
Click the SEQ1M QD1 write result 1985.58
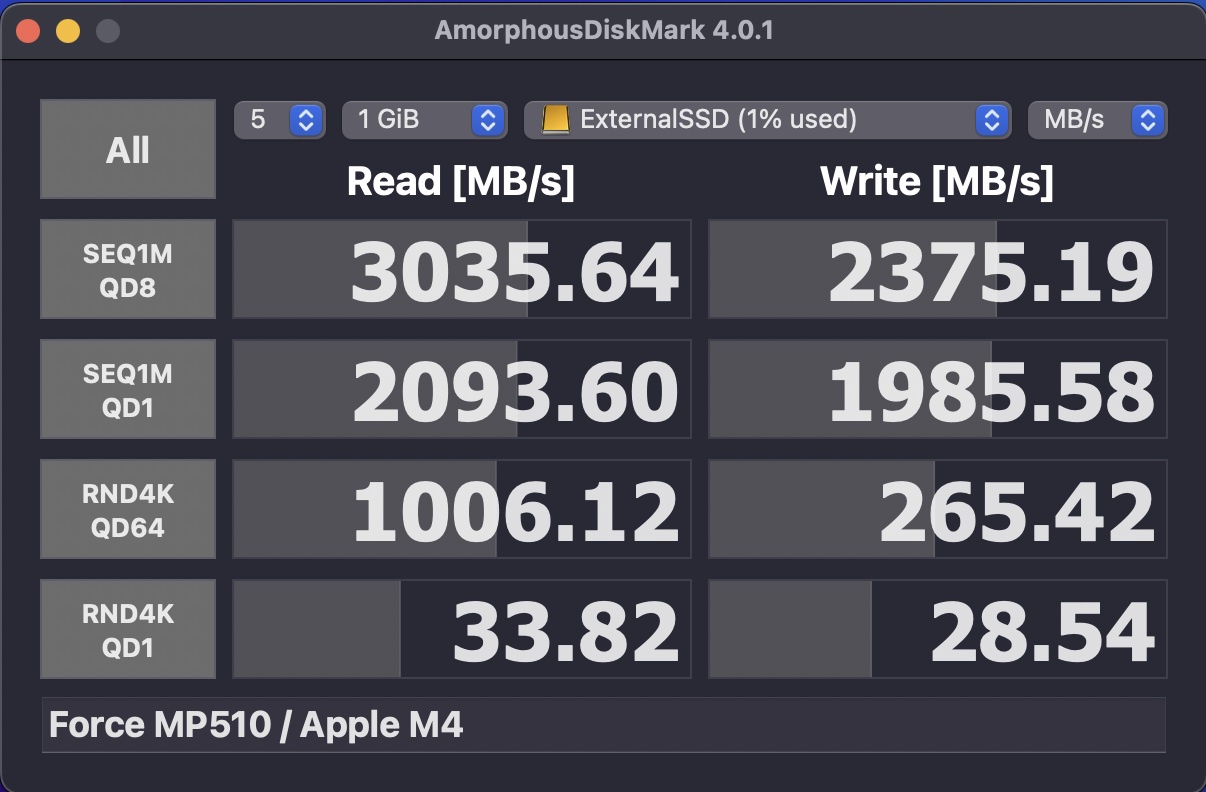coord(938,390)
